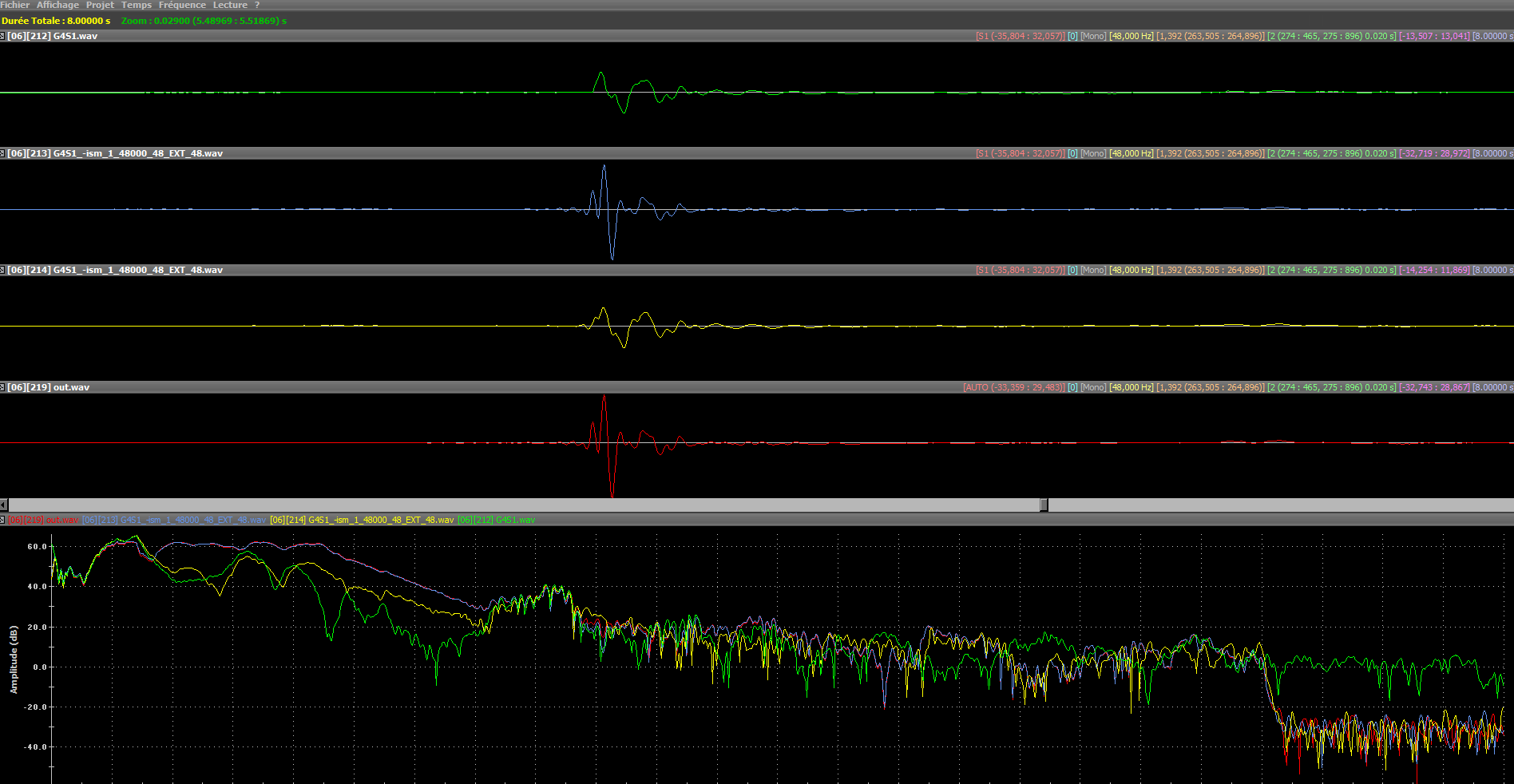Click the icon left of the spectrum legend
This screenshot has width=1514, height=784.
coord(3,520)
